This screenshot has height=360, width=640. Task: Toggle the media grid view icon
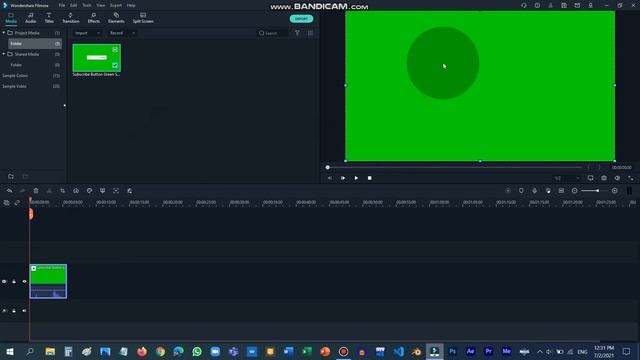click(x=311, y=33)
